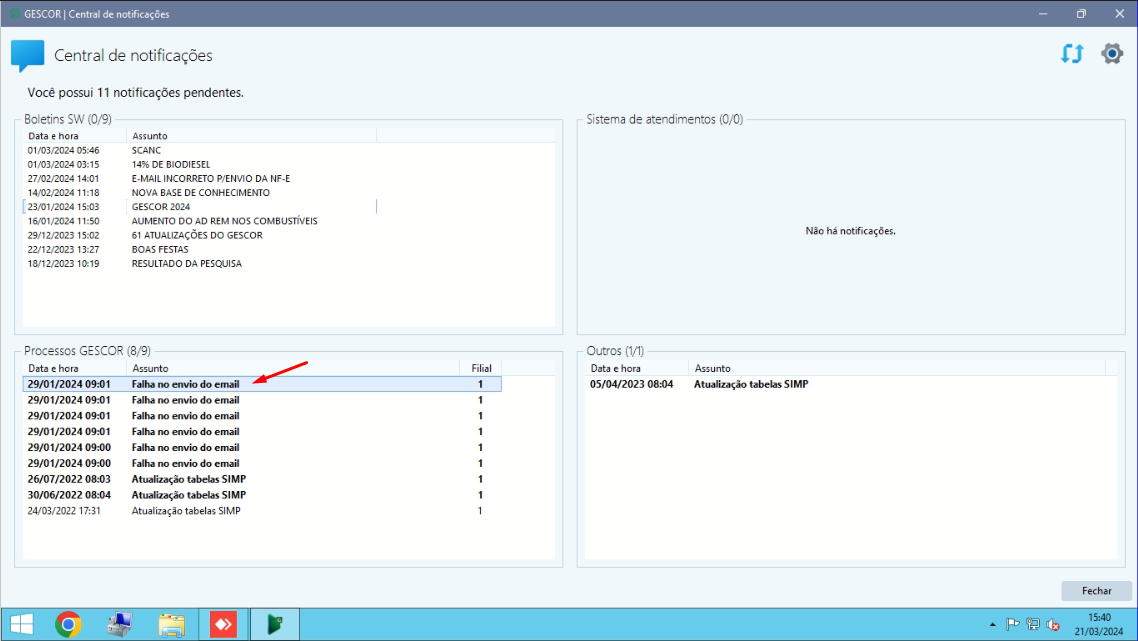This screenshot has height=641, width=1138.
Task: Click date cell 29/12/2023 15:02
Action: tap(64, 235)
